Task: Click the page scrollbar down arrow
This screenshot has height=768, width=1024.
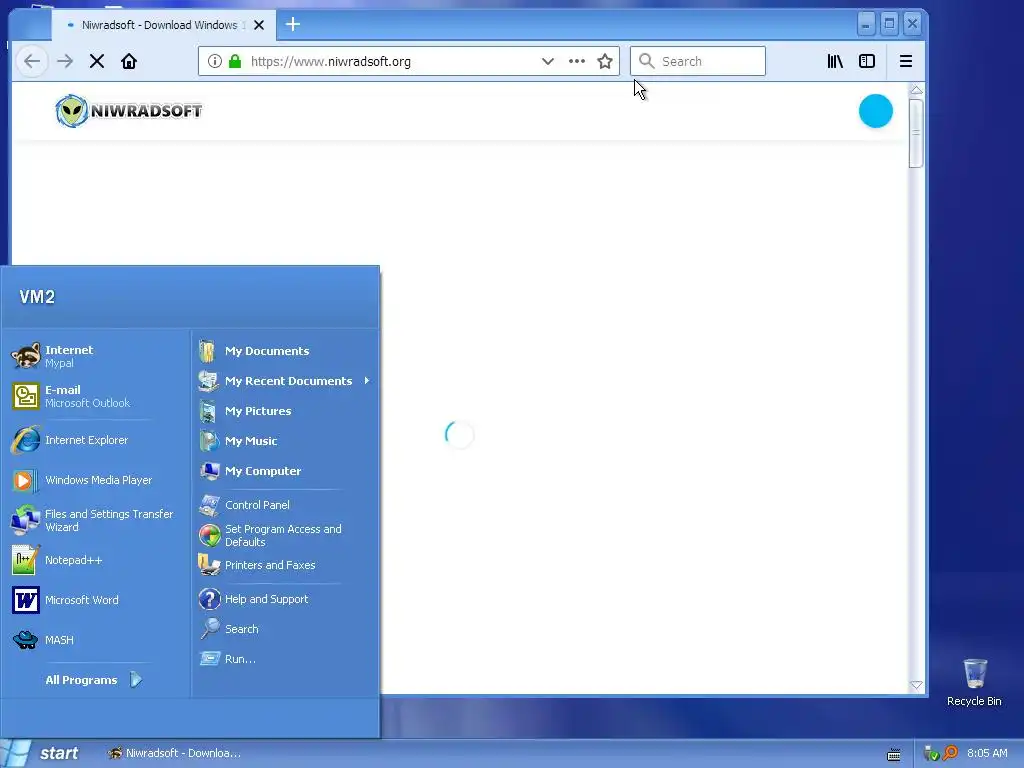Action: [x=916, y=685]
